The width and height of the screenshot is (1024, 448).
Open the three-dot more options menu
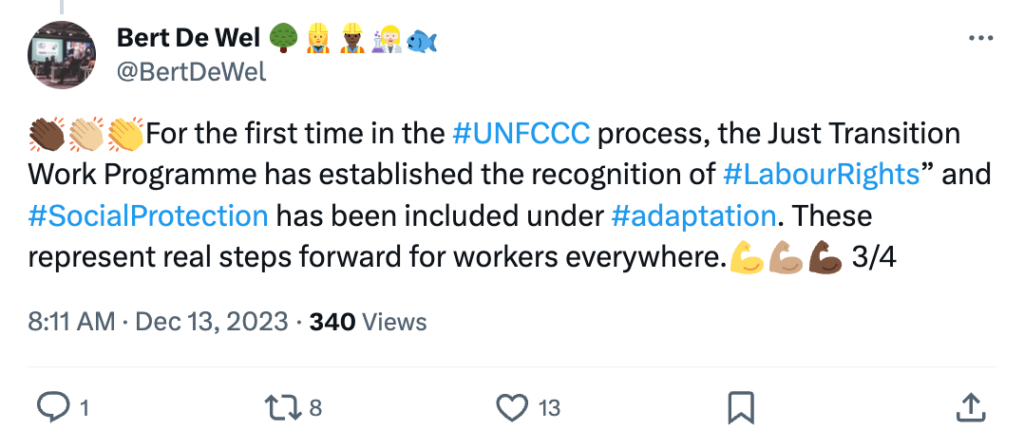[x=982, y=39]
